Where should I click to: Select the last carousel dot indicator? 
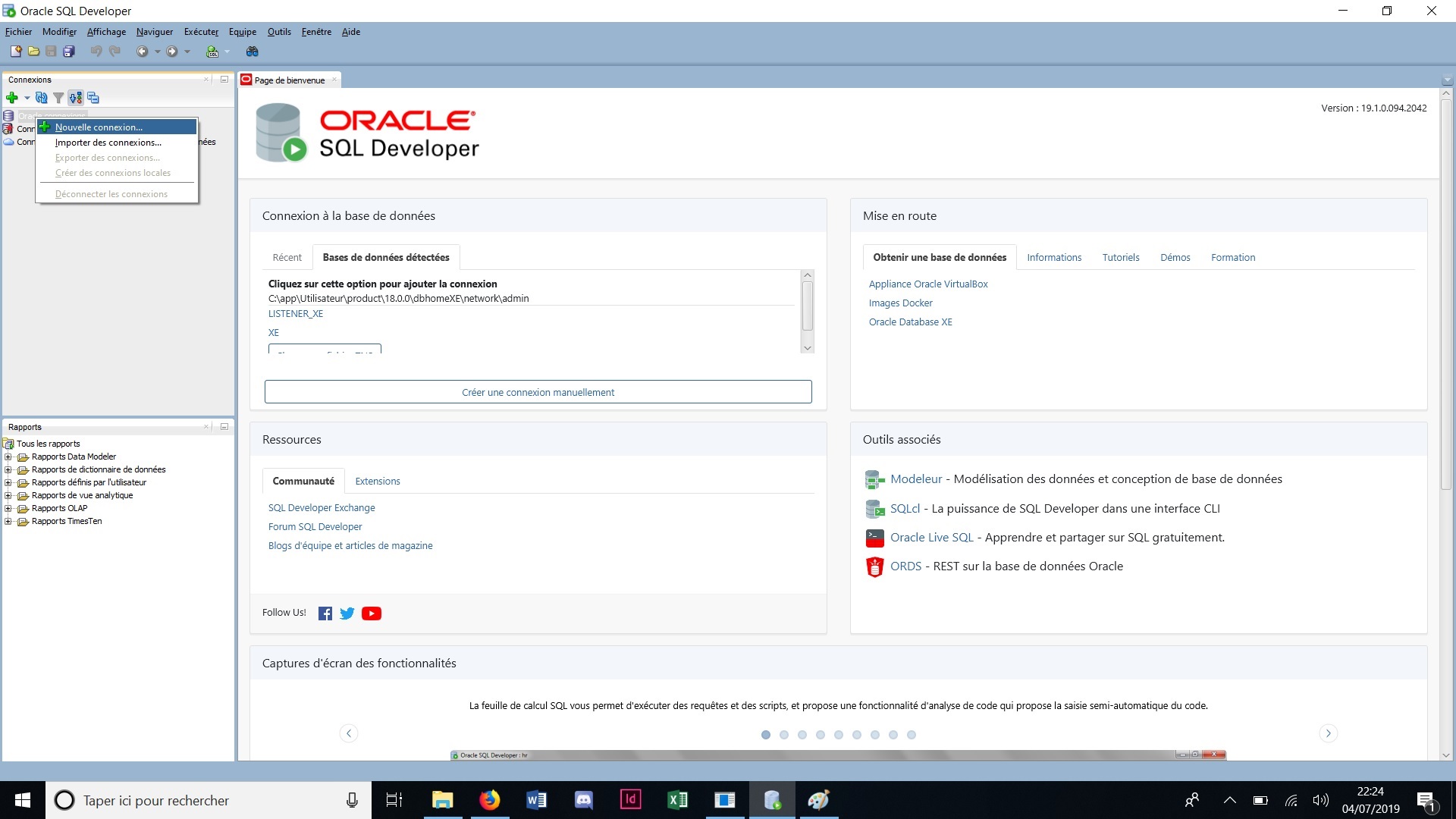point(912,735)
